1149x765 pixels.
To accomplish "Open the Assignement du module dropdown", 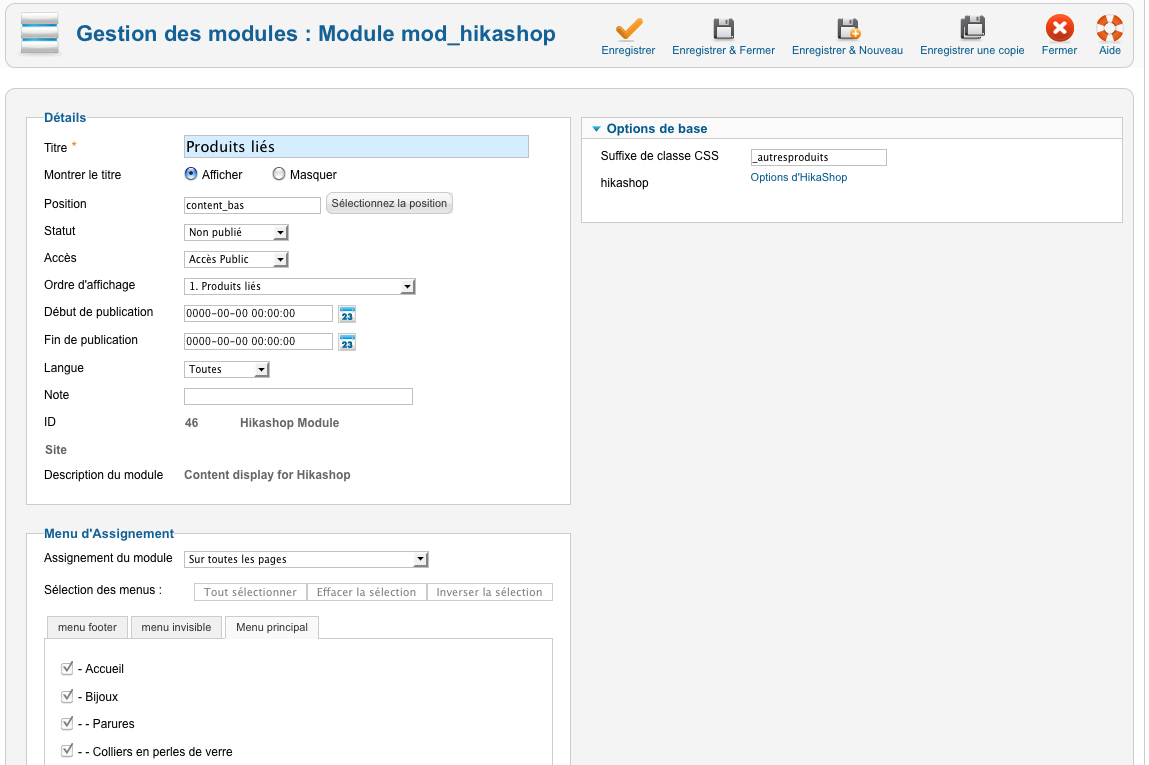I will tap(306, 559).
